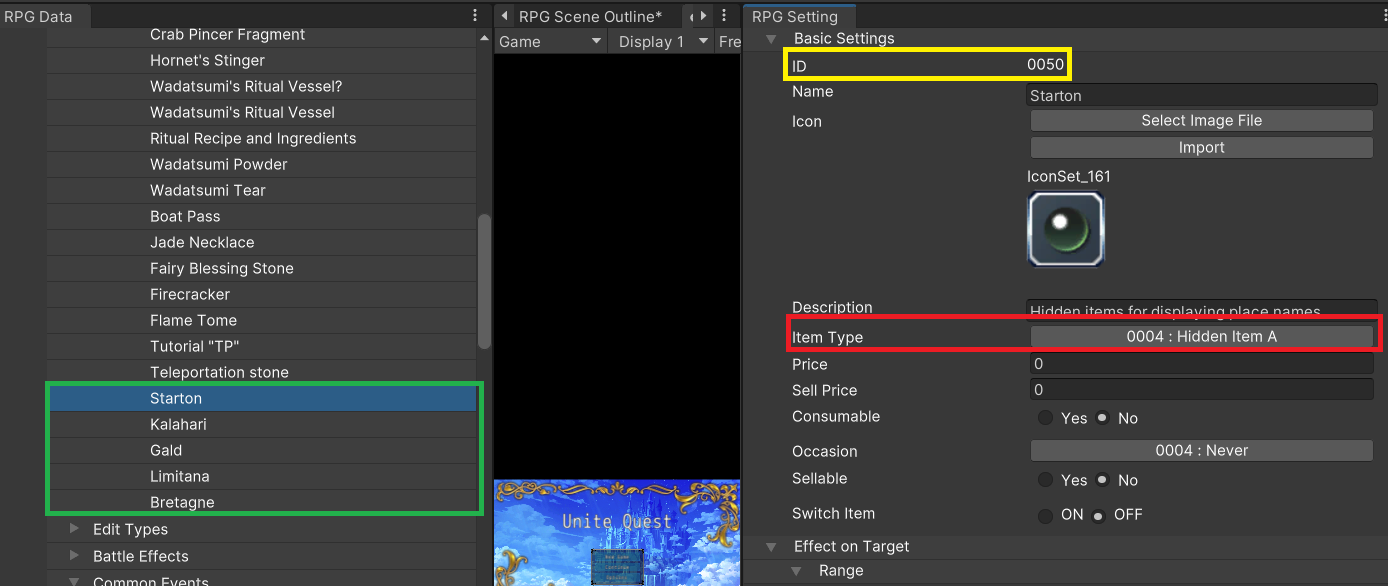Image resolution: width=1388 pixels, height=586 pixels.
Task: Select the Fairy Blessing Stone item
Action: [262, 268]
